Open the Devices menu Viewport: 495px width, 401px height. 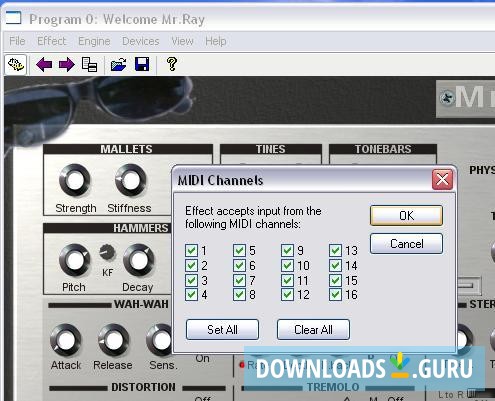pos(141,41)
